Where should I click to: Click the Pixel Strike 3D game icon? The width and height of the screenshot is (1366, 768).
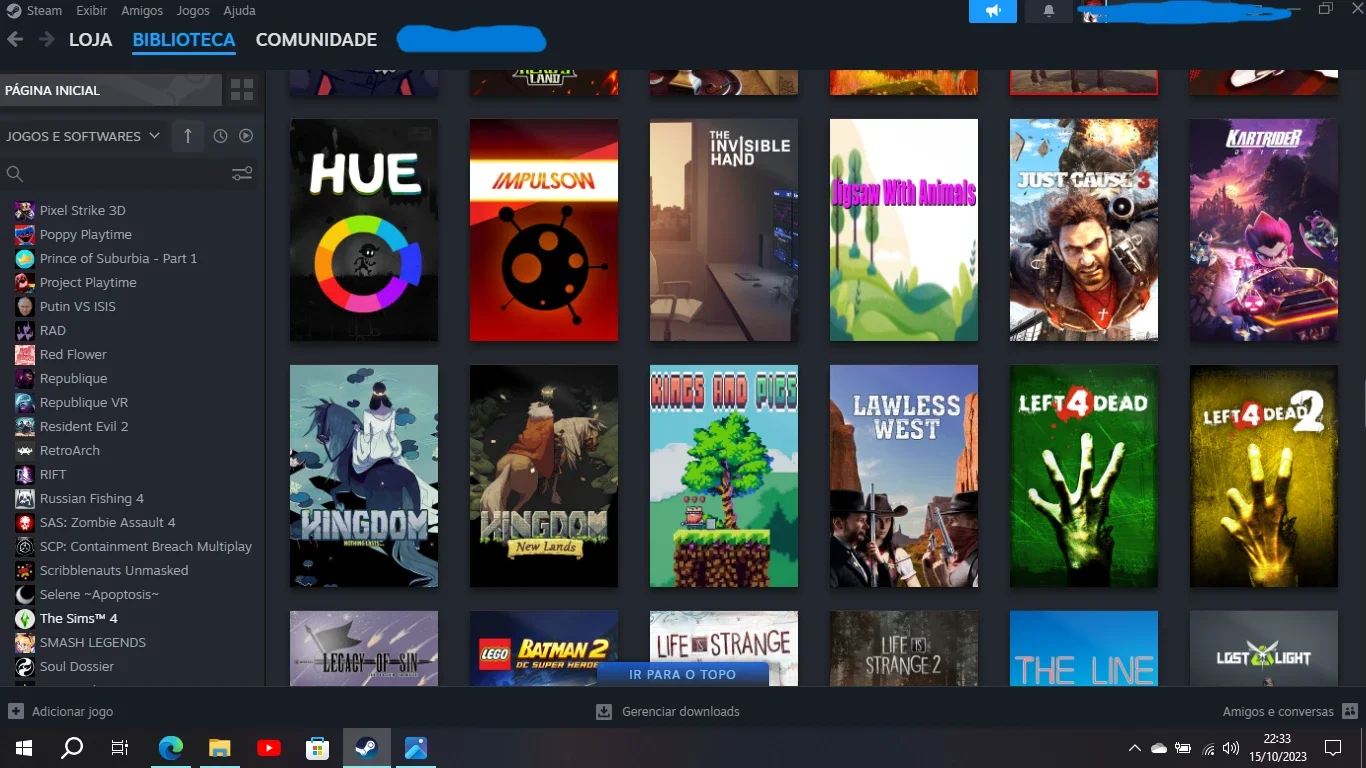coord(24,210)
